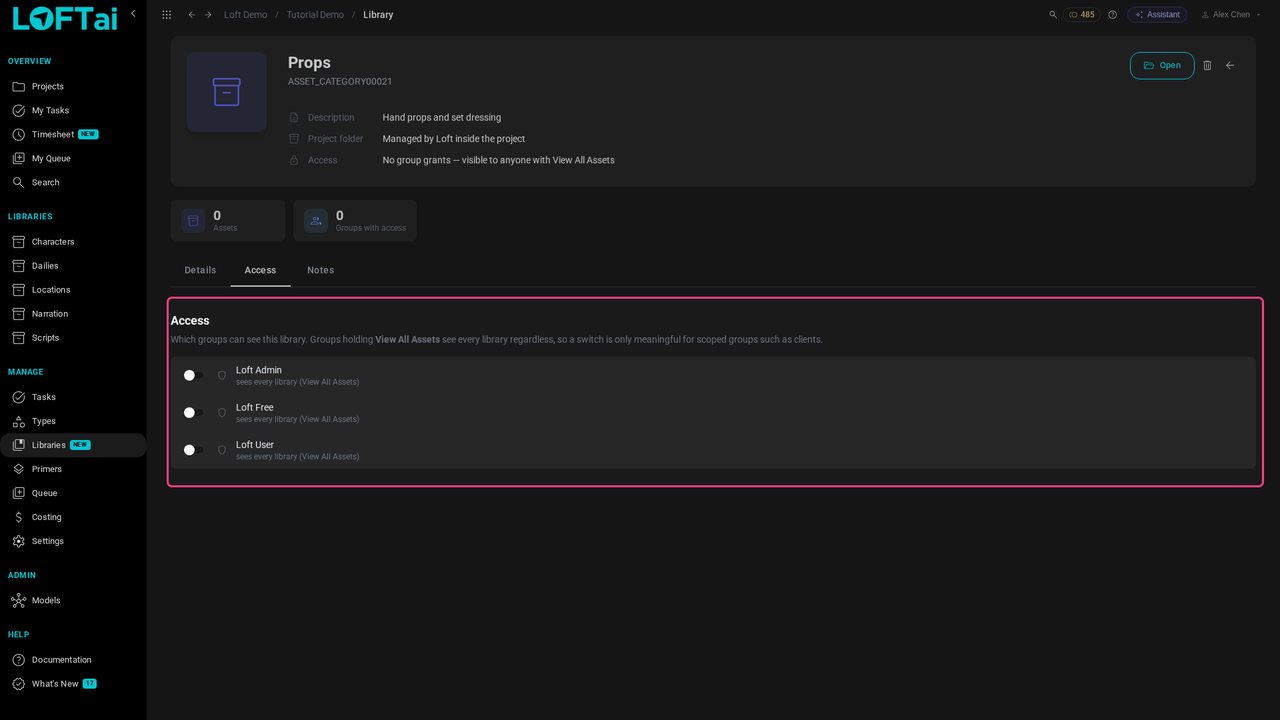Image resolution: width=1280 pixels, height=720 pixels.
Task: Click the Props library archive-box thumbnail
Action: point(227,92)
